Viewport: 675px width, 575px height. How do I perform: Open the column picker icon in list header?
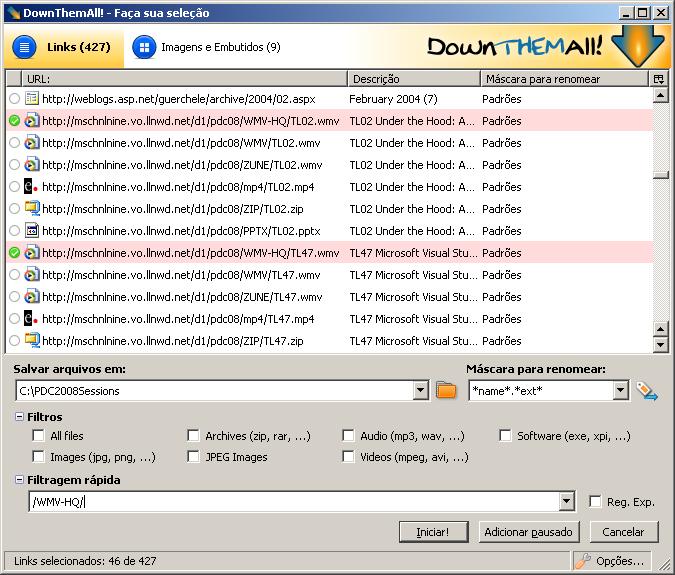pyautogui.click(x=659, y=79)
